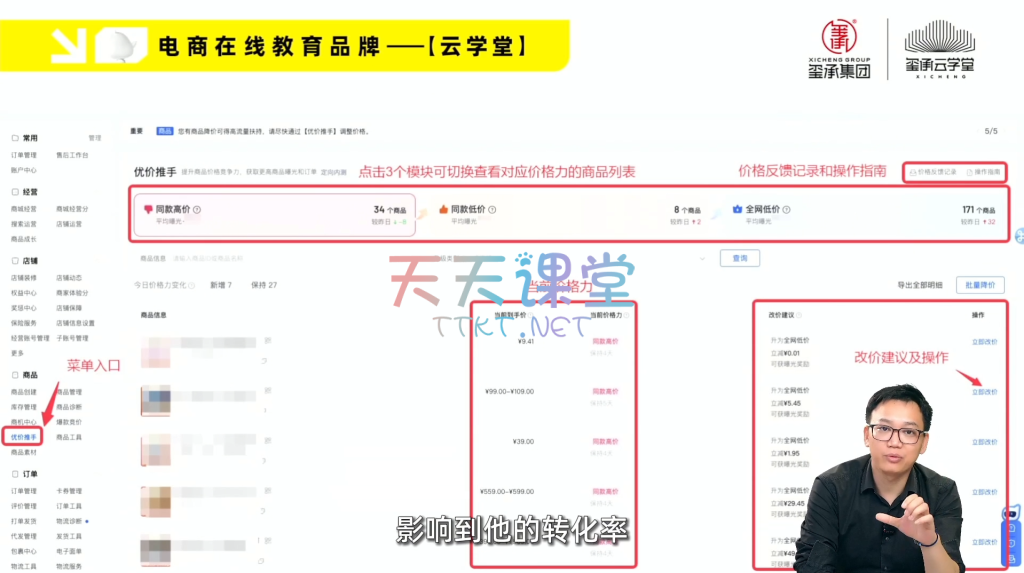
Task: Filter by 保持 27 price changes
Action: pos(264,285)
